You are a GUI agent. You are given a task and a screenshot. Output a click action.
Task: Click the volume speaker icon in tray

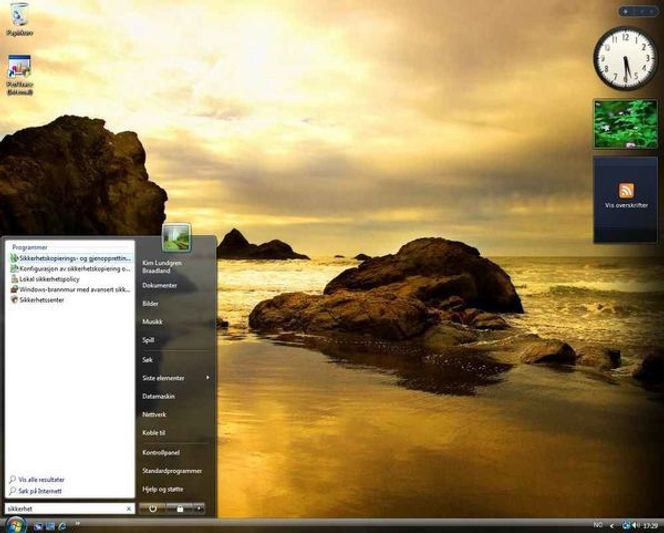(x=636, y=526)
